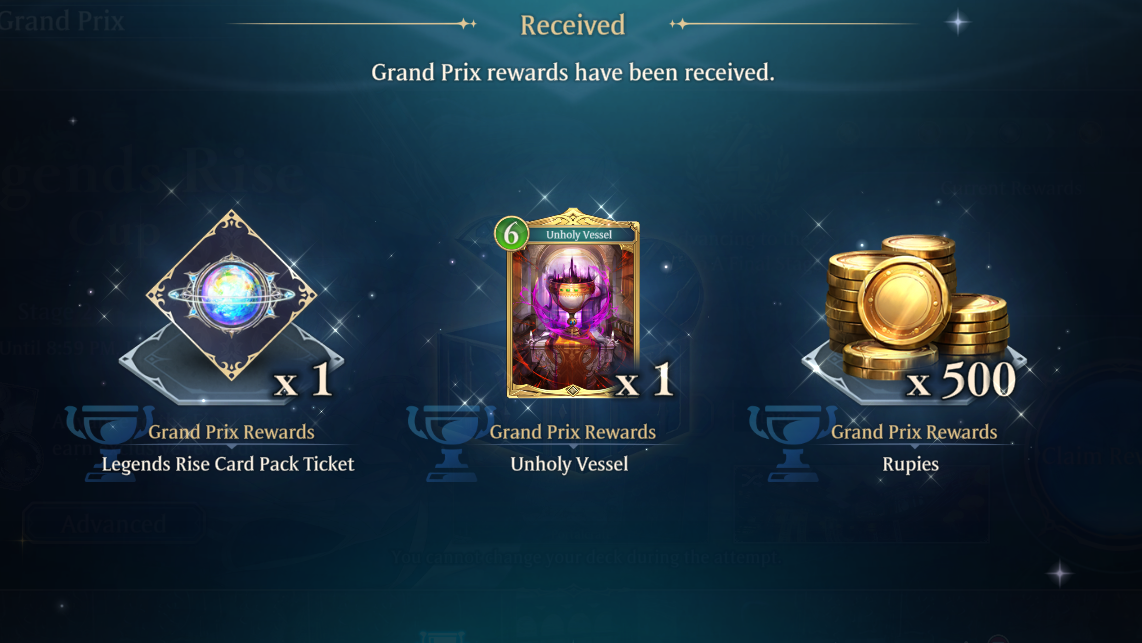Screen dimensions: 1142x643
Task: Click Grand Prix Rewards label under Rupies
Action: [914, 432]
